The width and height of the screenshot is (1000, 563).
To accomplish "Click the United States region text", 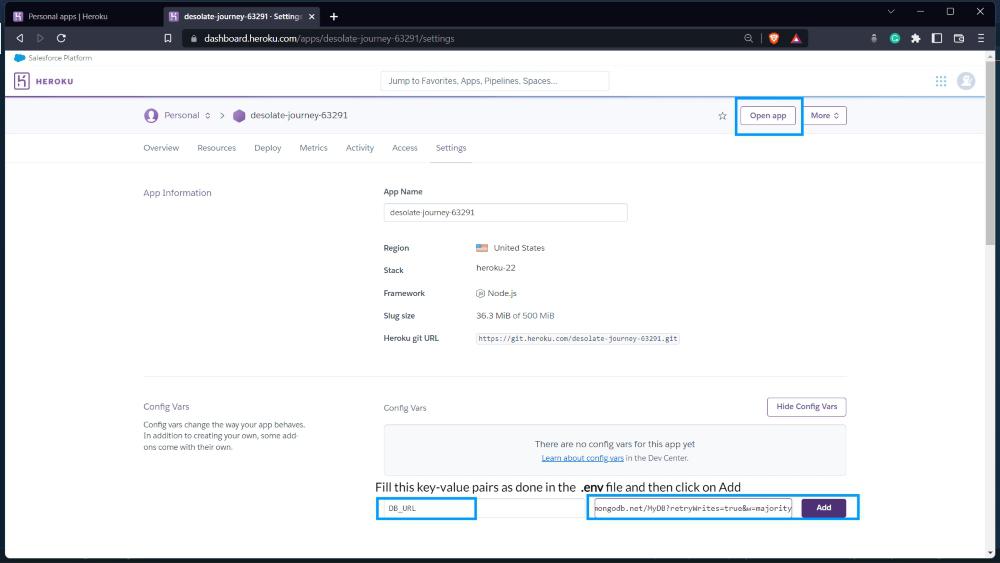I will (519, 248).
